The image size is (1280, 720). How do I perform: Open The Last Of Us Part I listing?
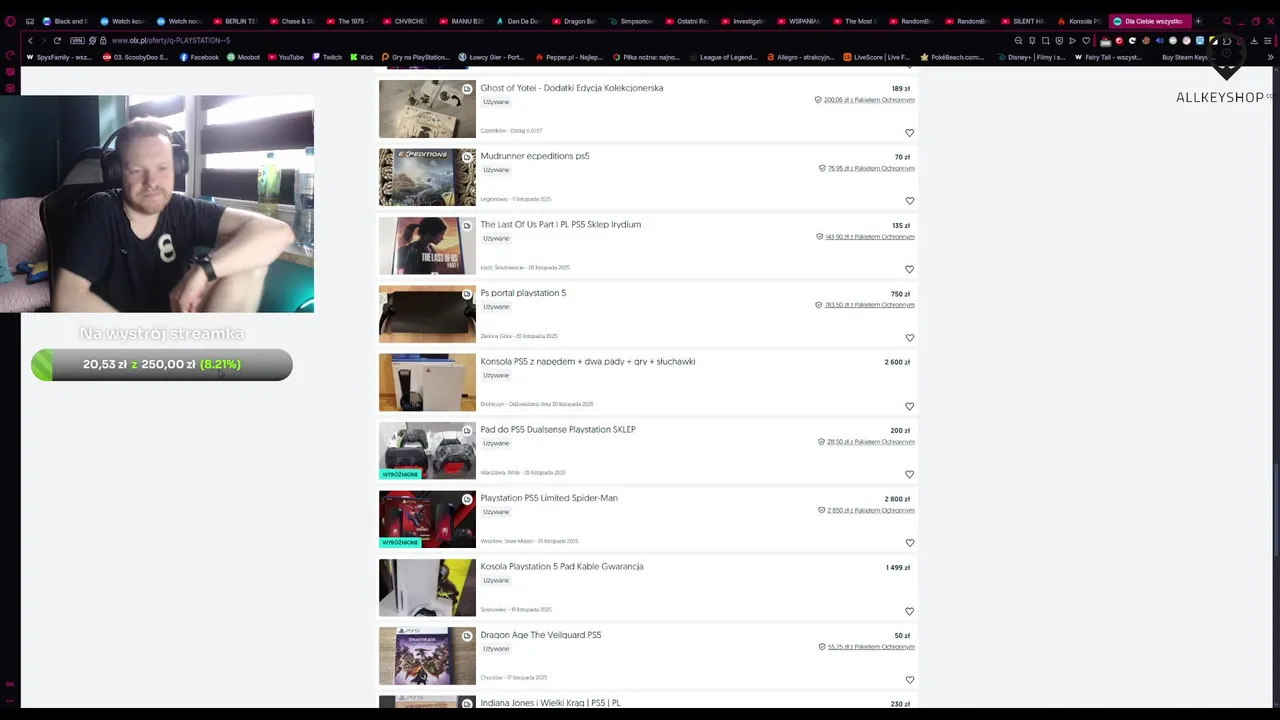pyautogui.click(x=561, y=225)
